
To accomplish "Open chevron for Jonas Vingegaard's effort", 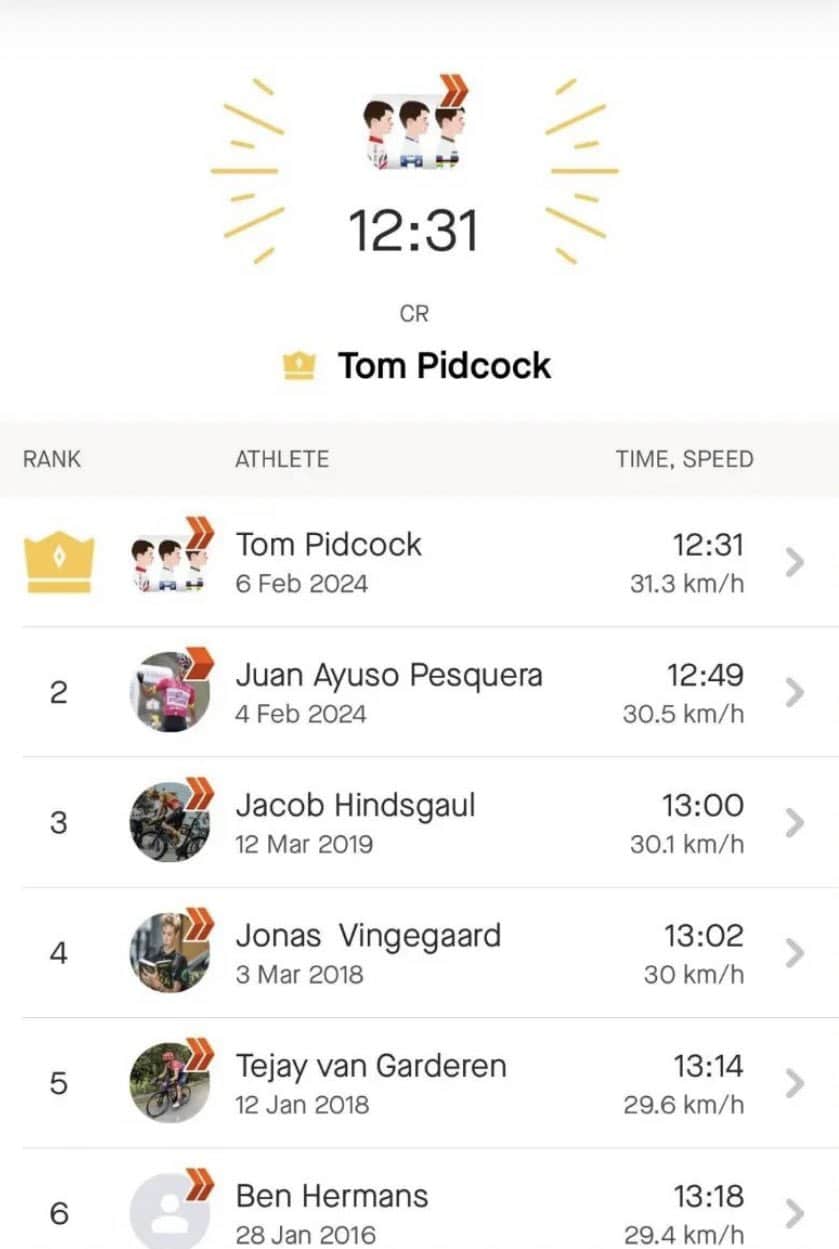I will click(795, 952).
